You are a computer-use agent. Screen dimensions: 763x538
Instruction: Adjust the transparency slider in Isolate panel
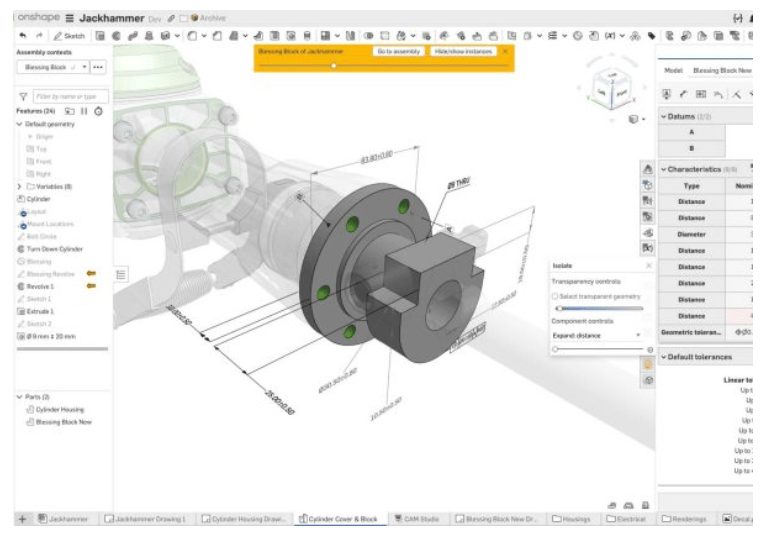pyautogui.click(x=559, y=309)
